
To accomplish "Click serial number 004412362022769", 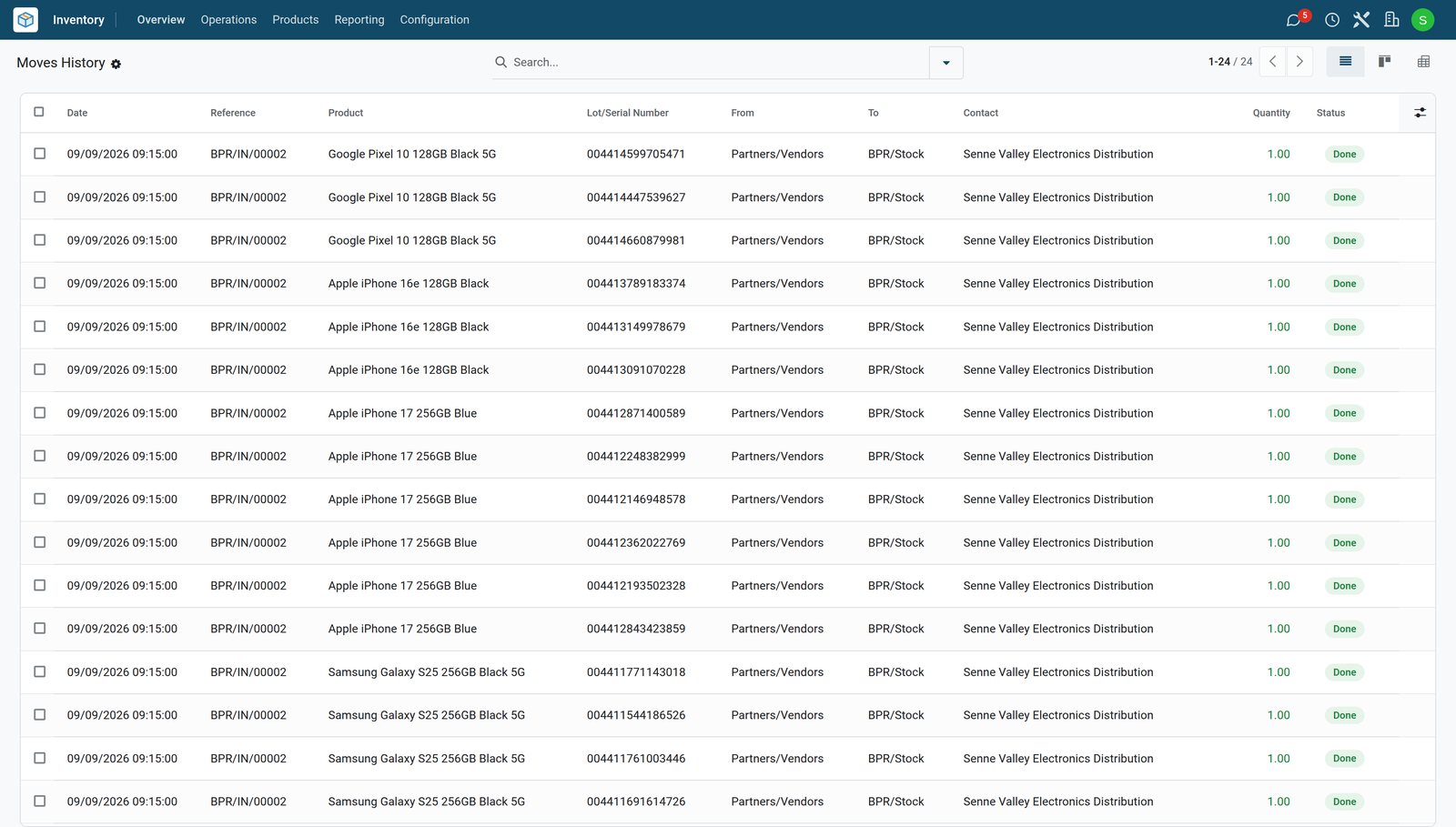I will [x=636, y=542].
